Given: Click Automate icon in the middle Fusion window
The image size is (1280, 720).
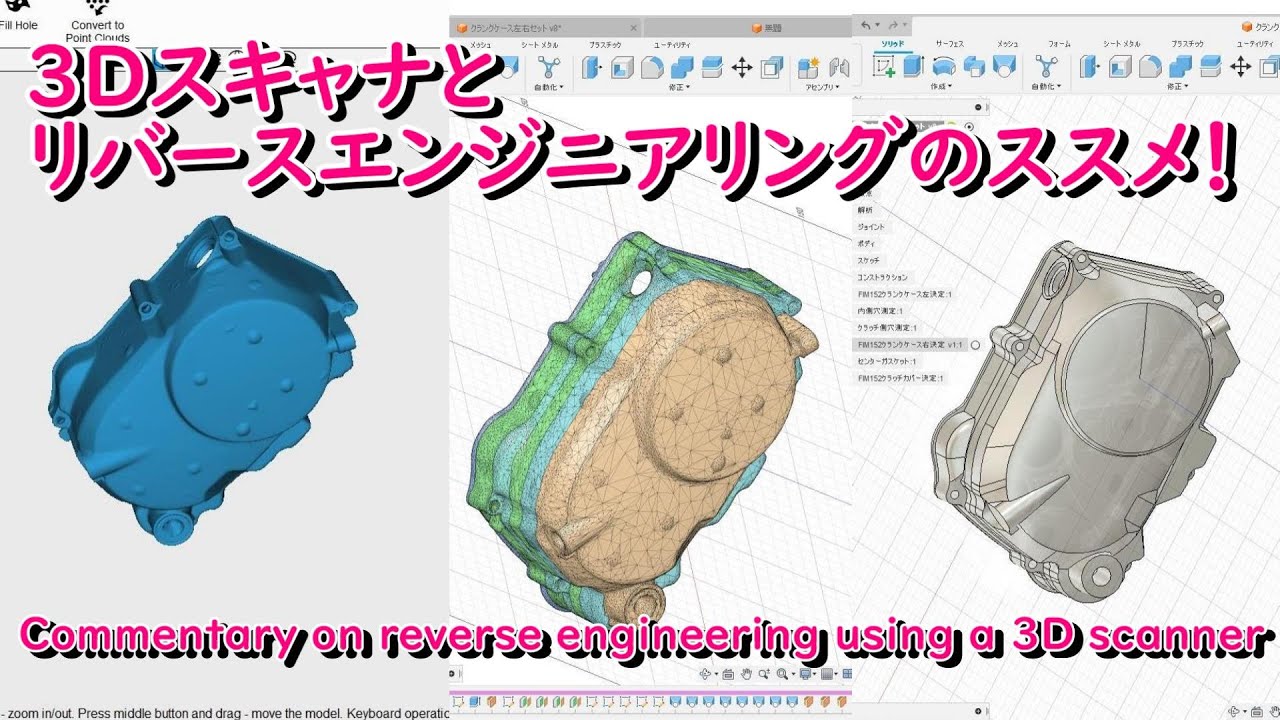Looking at the screenshot, I should coord(548,67).
